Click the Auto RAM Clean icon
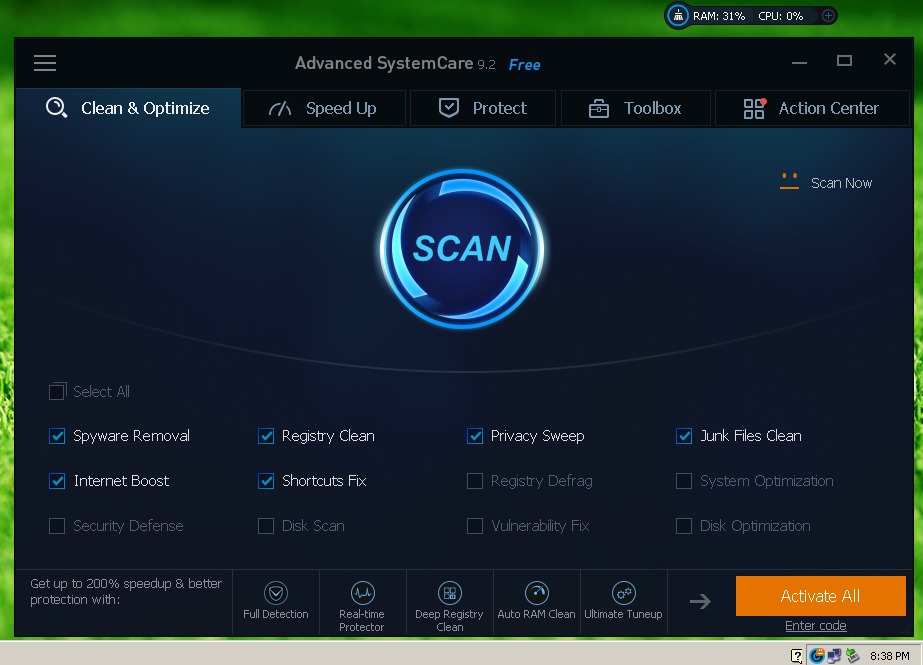Viewport: 923px width, 665px height. [537, 594]
